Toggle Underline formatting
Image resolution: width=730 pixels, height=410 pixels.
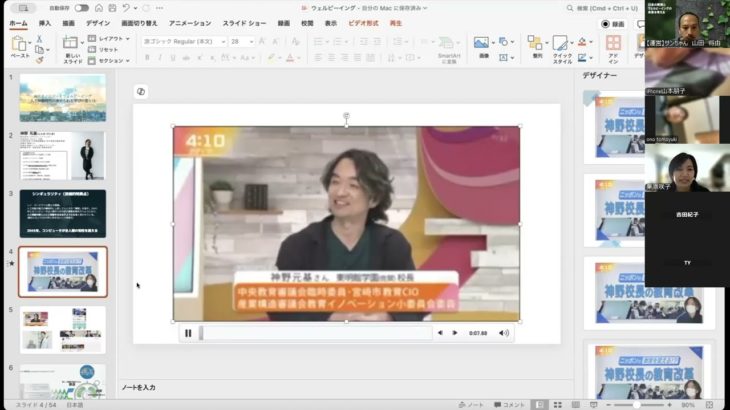coord(173,58)
